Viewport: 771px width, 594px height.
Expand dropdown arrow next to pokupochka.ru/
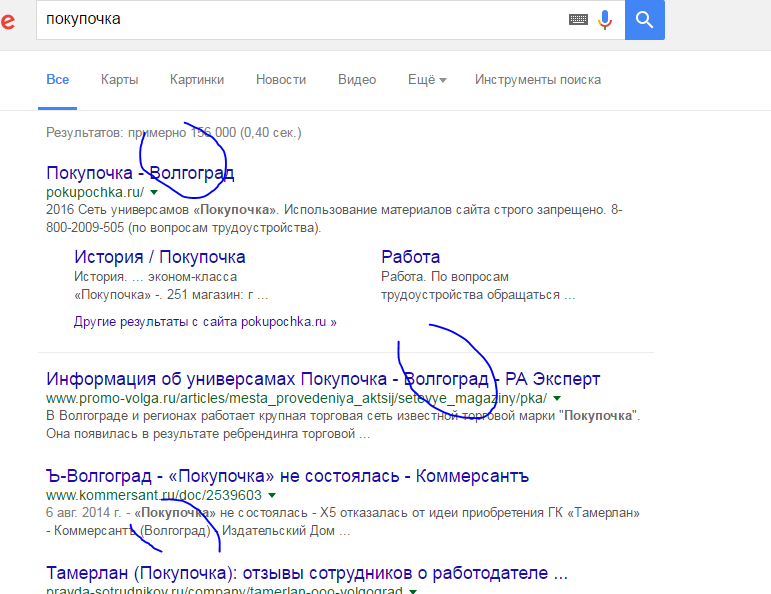[154, 192]
